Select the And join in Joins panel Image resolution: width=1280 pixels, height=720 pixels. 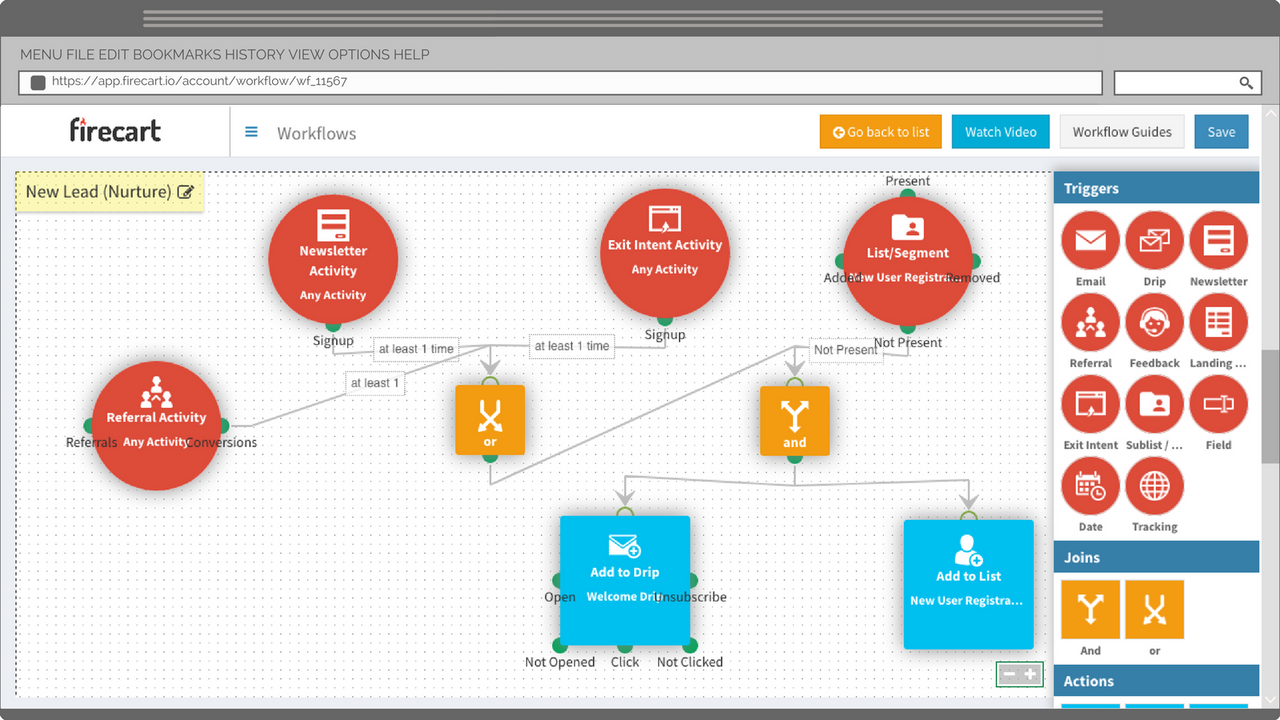[1090, 610]
